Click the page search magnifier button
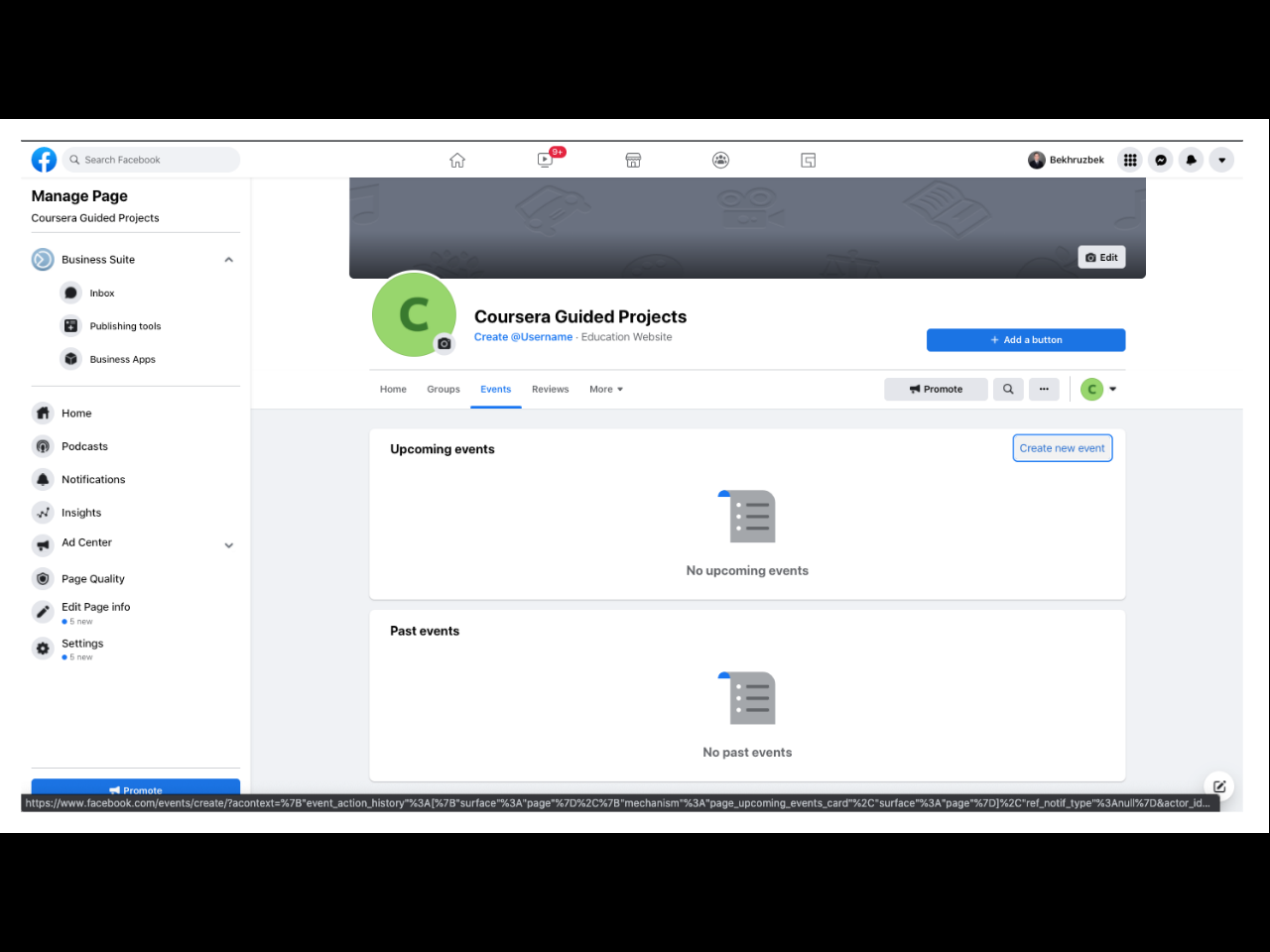Image resolution: width=1270 pixels, height=952 pixels. [1008, 390]
